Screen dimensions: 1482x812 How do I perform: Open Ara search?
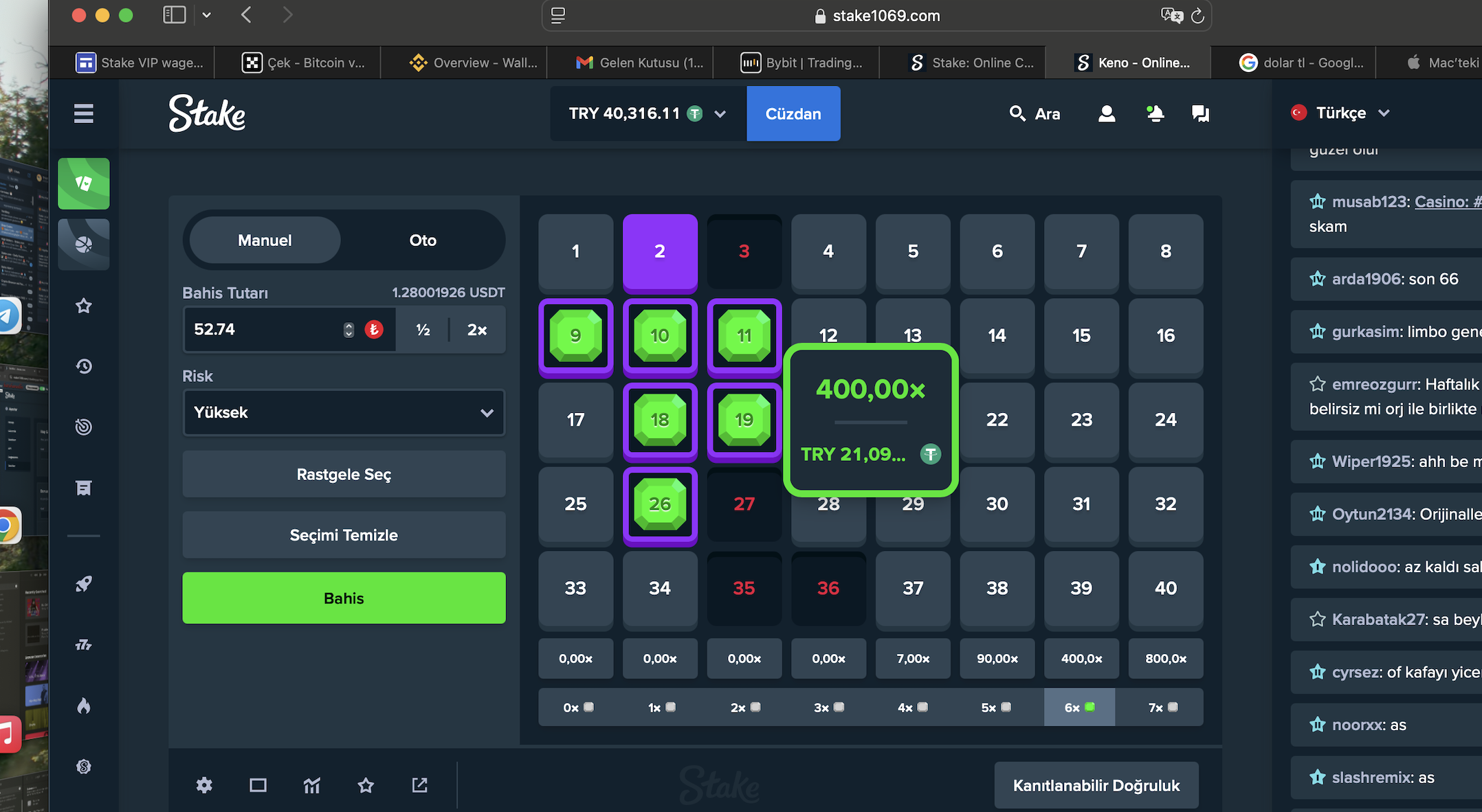pyautogui.click(x=1035, y=113)
